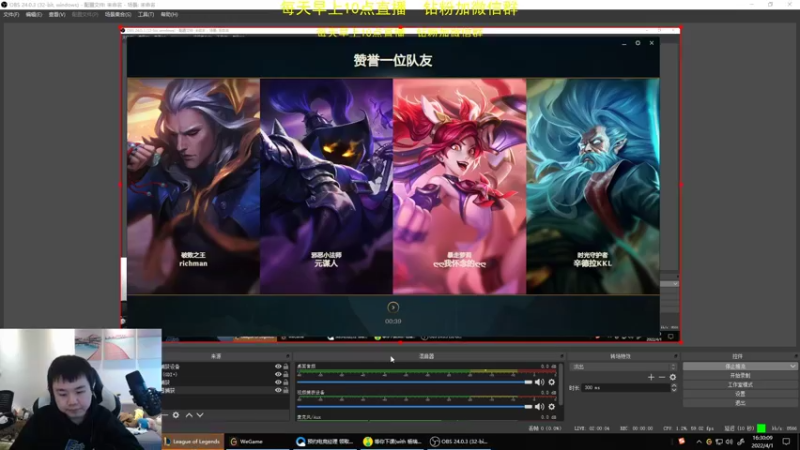Viewport: 800px width, 450px height.
Task: Open the 文件(F) menu in OBS
Action: coord(11,15)
